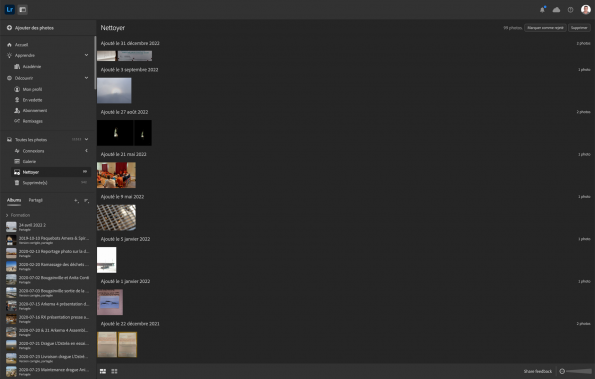595x379 pixels.
Task: Switch to square grid view icon
Action: pos(114,371)
